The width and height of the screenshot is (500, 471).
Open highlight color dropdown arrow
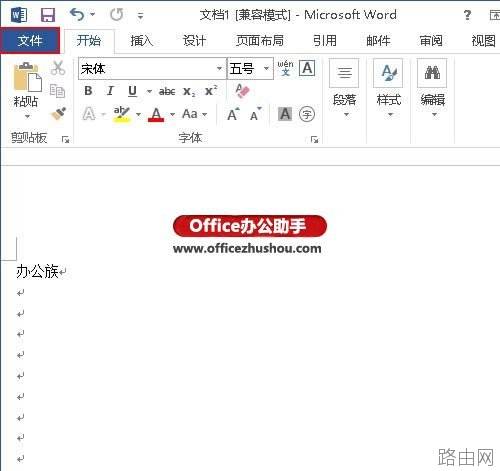(138, 114)
